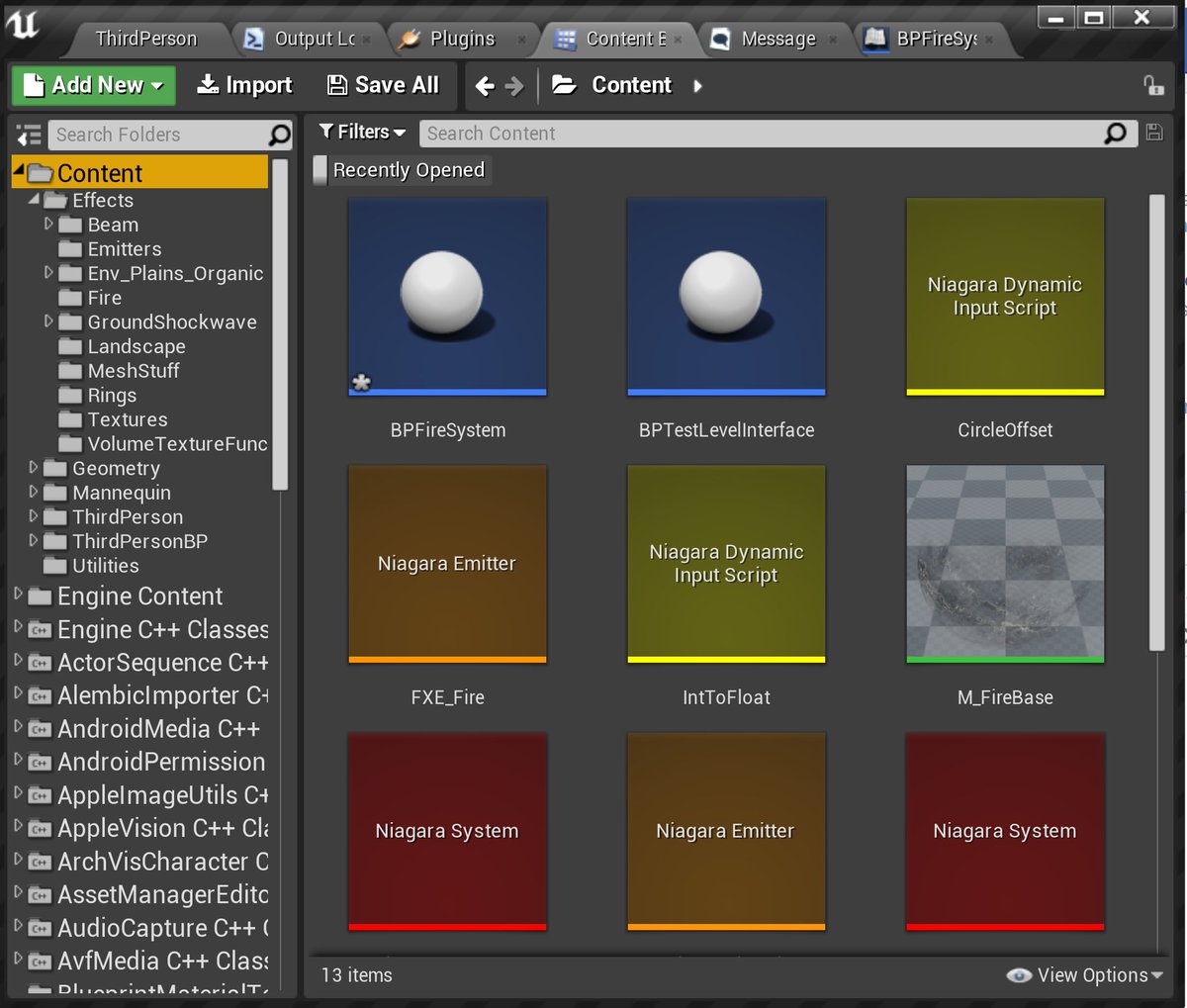Select the BPFireSystem blueprint asset
This screenshot has height=1008, width=1187.
447,297
